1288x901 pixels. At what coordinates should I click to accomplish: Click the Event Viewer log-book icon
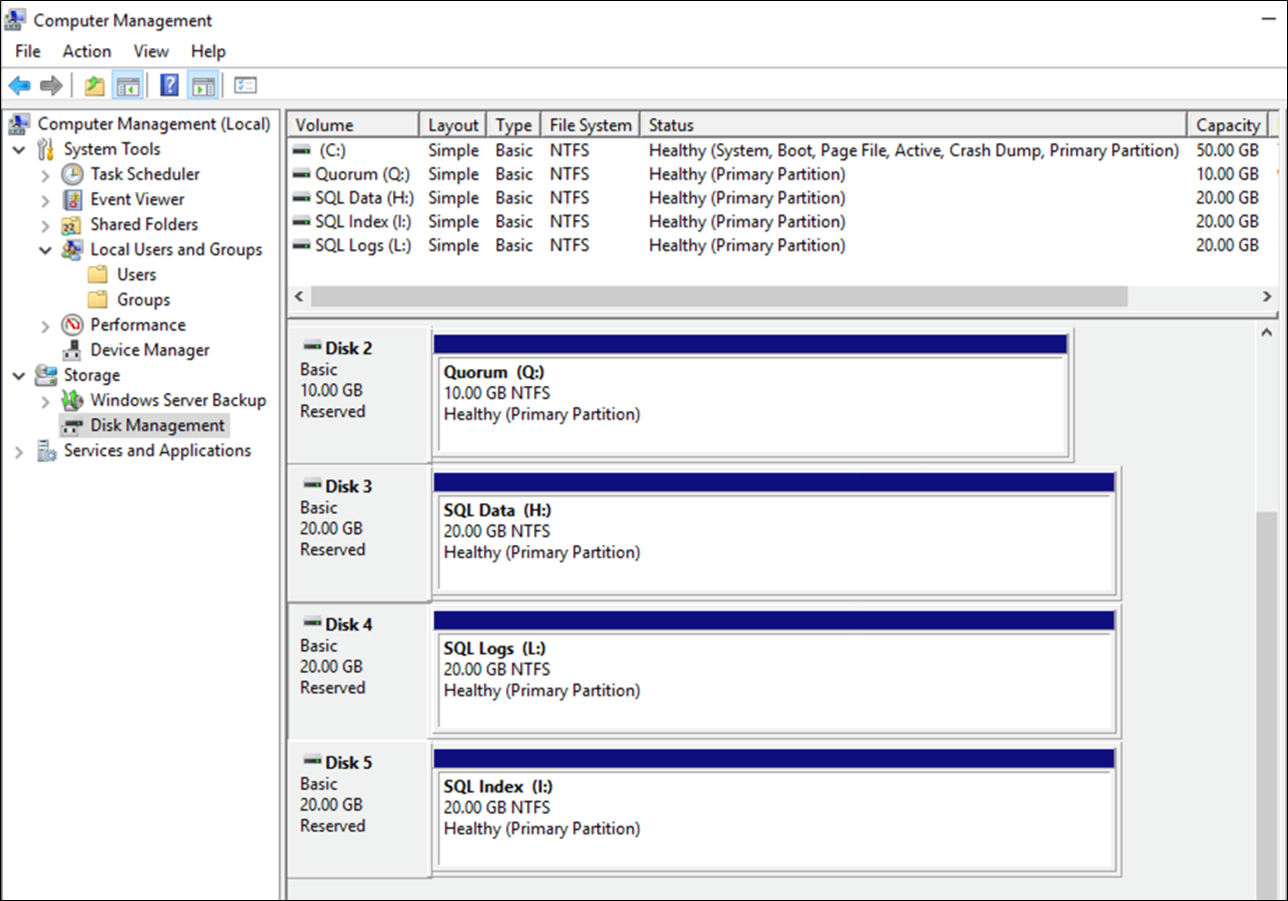point(72,199)
